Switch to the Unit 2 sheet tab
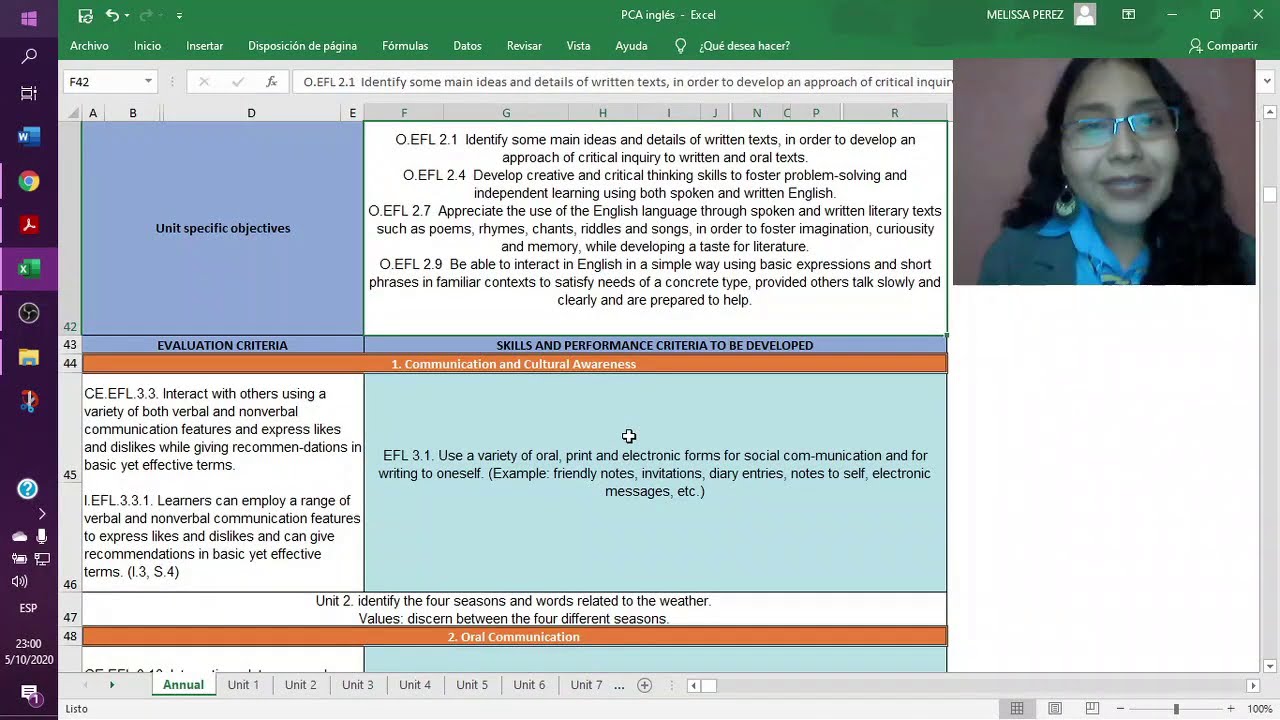Screen dimensions: 1280x720 pyautogui.click(x=300, y=685)
